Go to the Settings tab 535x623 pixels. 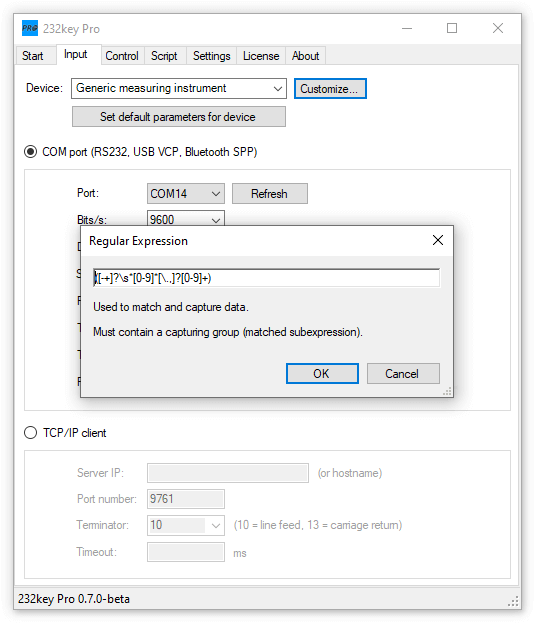tap(212, 56)
